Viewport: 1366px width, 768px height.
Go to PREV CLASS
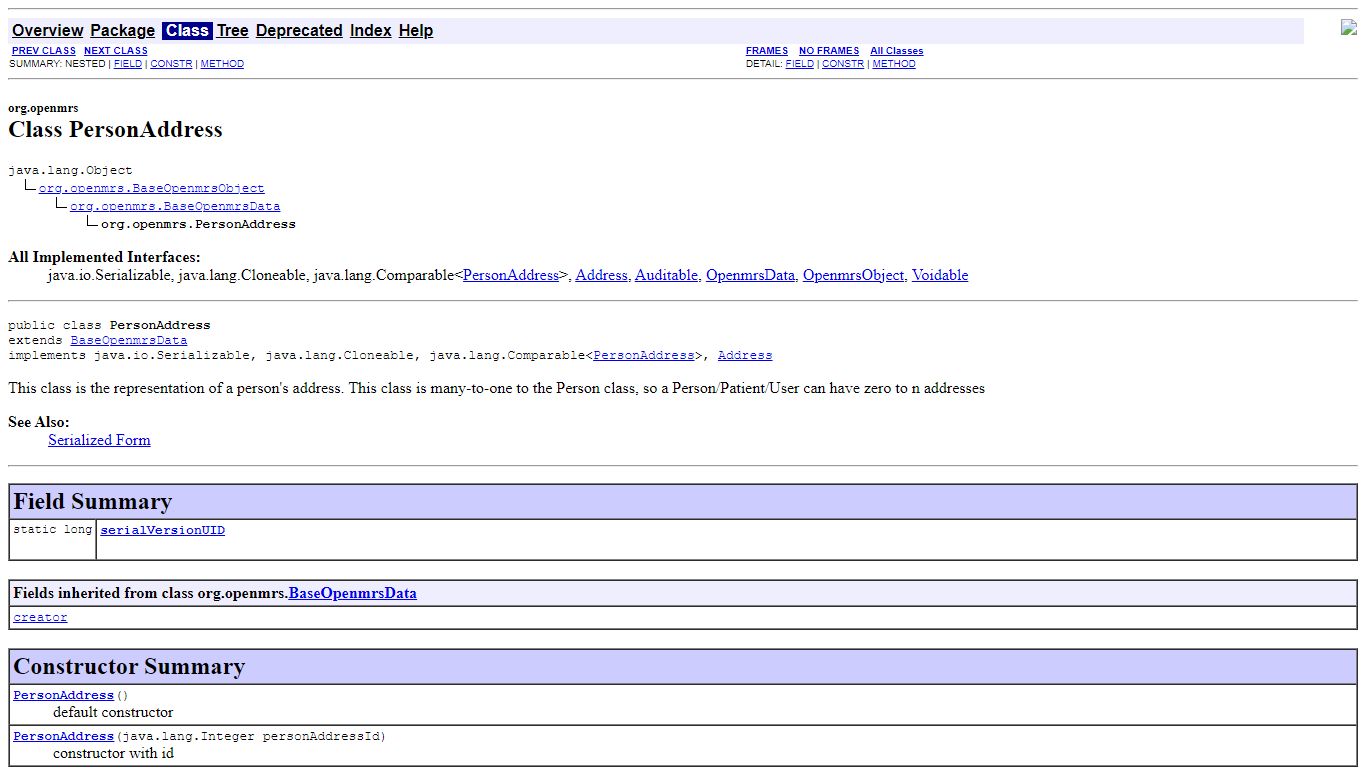coord(44,51)
